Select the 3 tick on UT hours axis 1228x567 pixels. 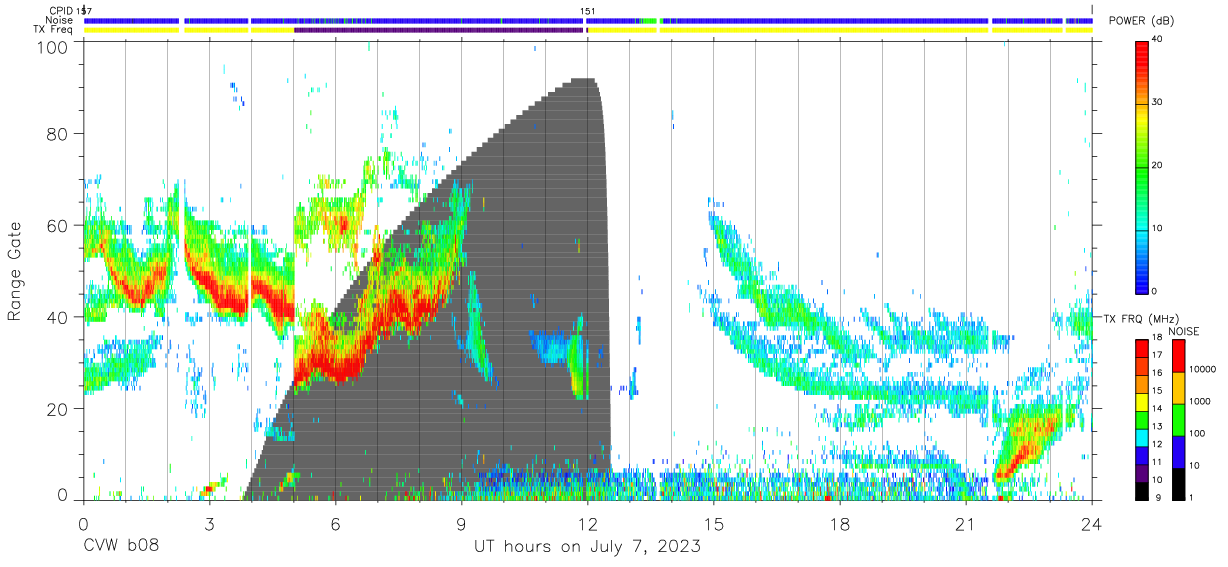(209, 524)
